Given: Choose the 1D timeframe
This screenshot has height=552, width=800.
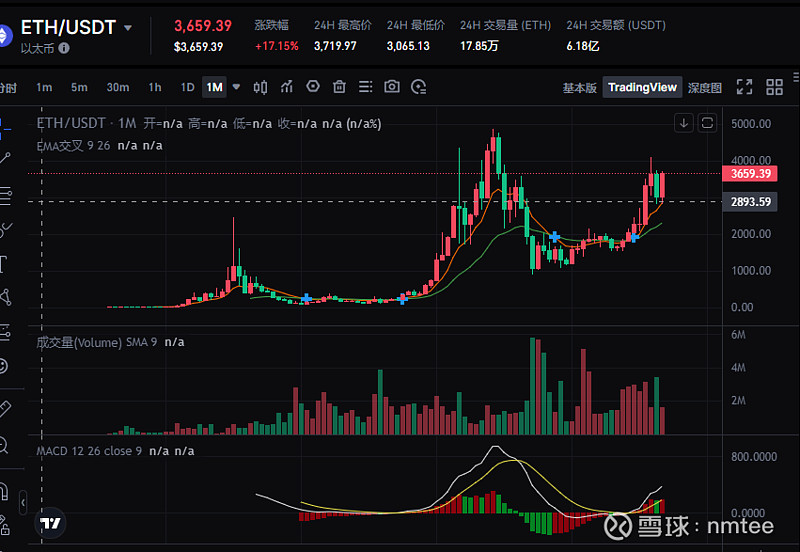Looking at the screenshot, I should click(x=187, y=87).
